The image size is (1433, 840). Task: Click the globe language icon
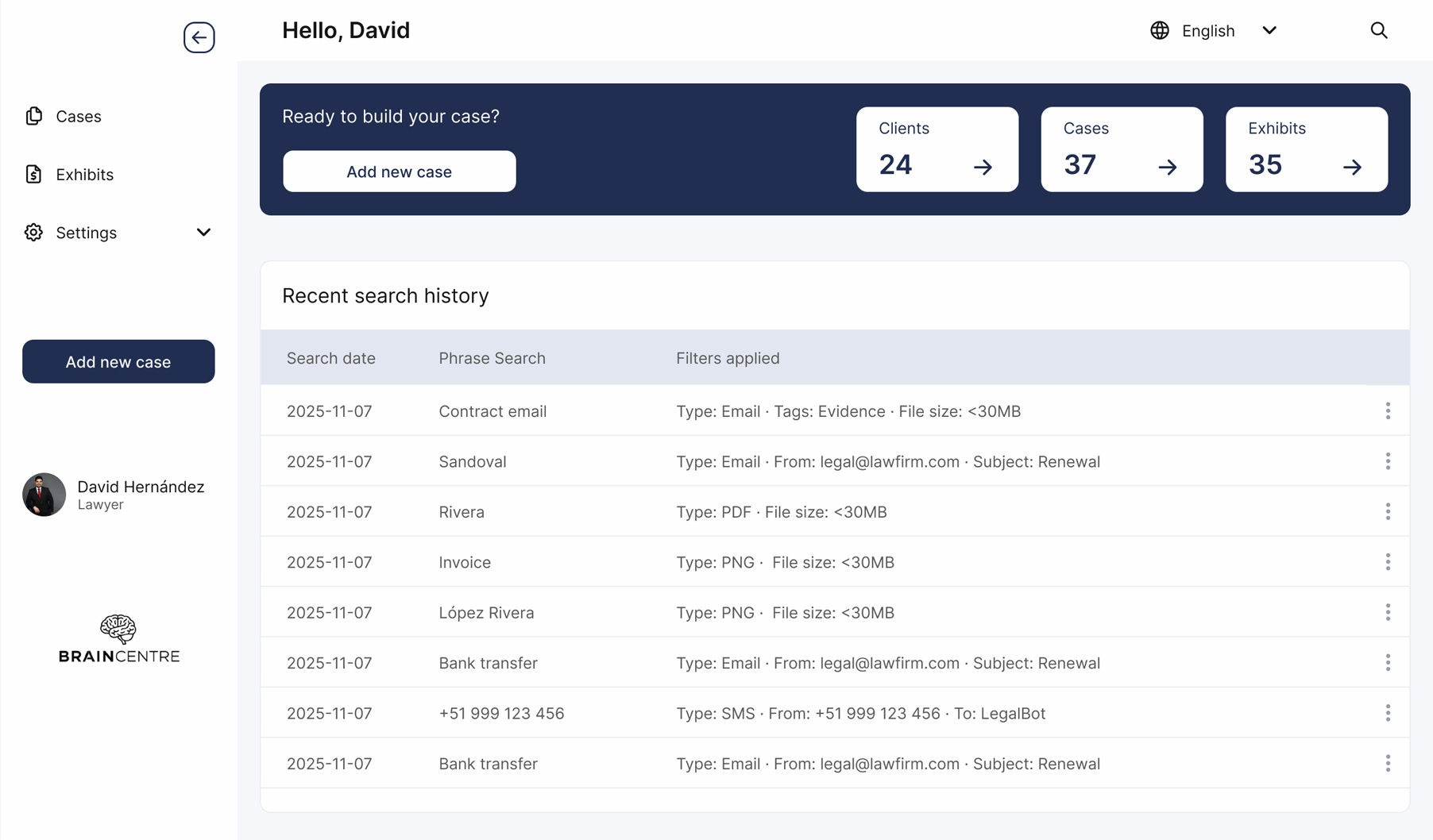1160,30
